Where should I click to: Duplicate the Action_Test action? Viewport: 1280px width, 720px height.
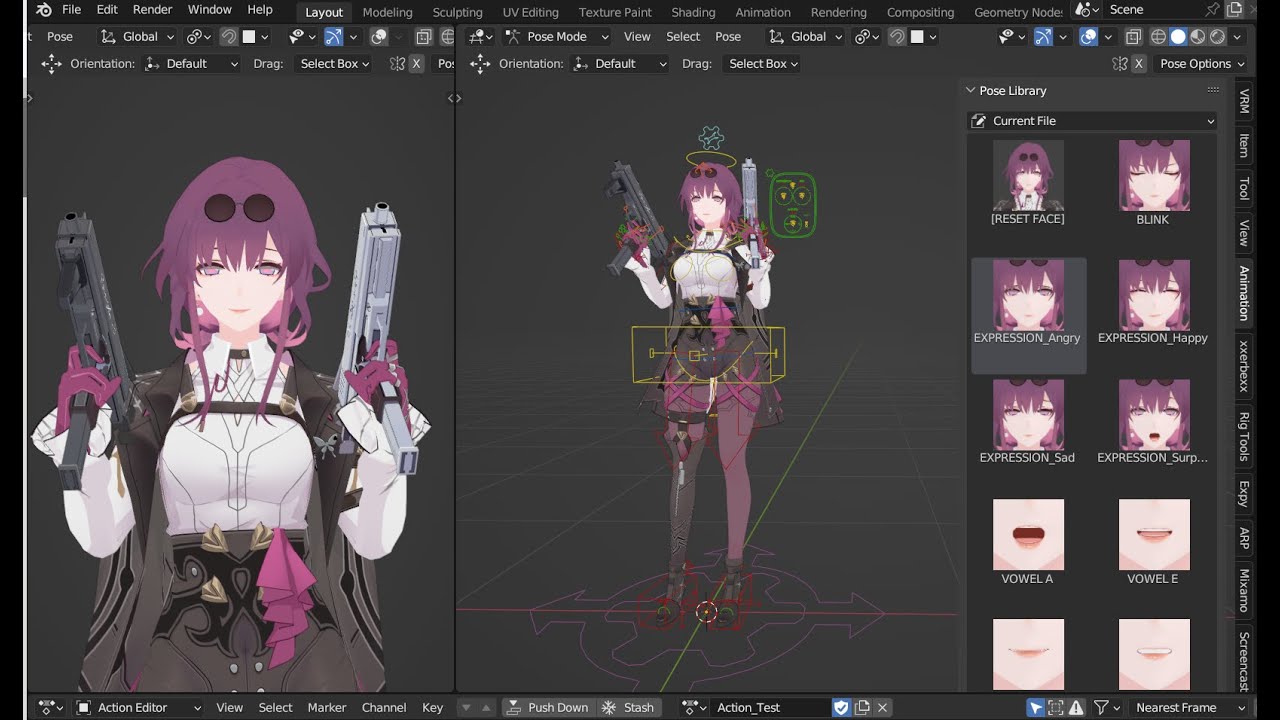pyautogui.click(x=862, y=707)
